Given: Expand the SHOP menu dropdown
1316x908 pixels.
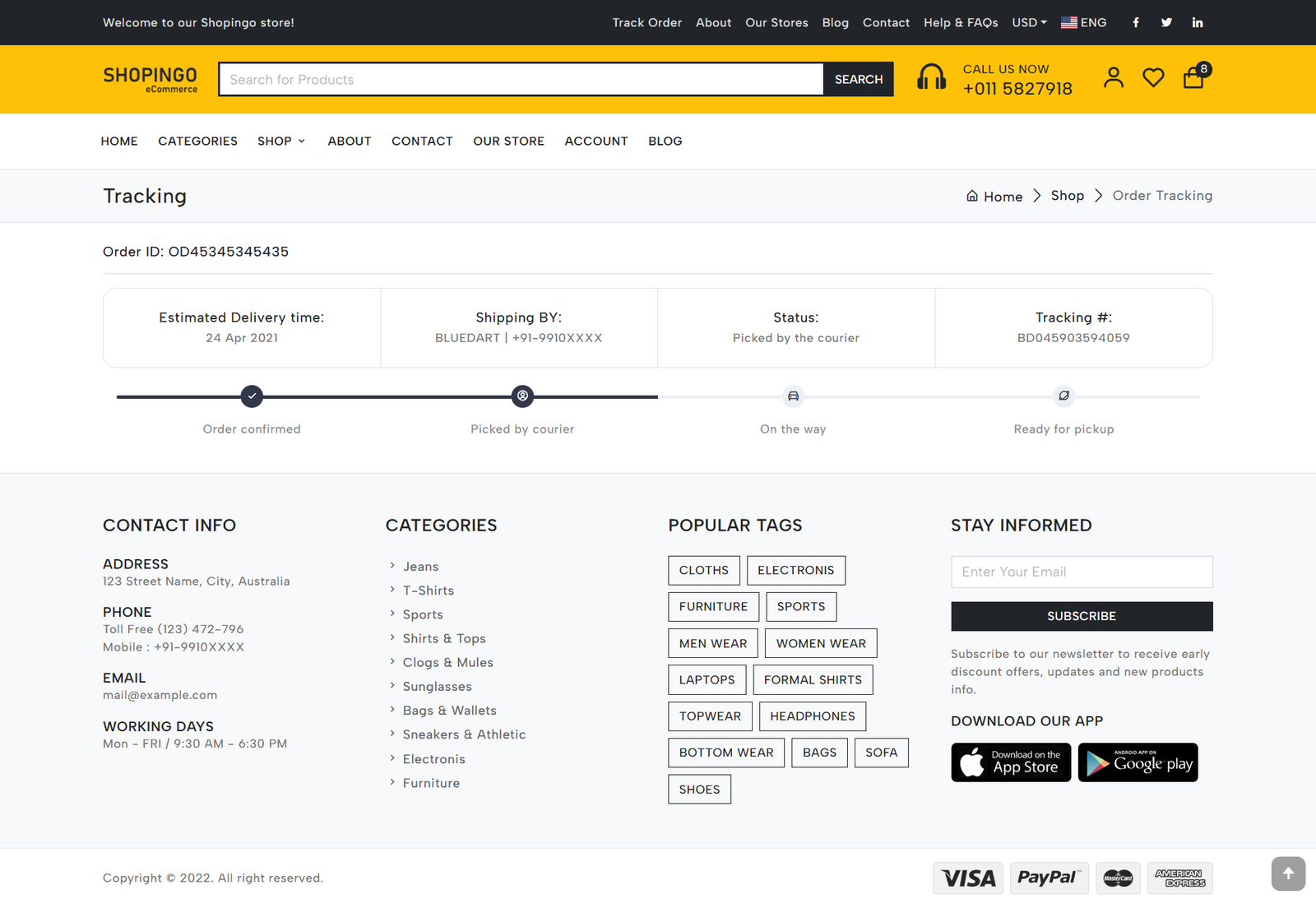Looking at the screenshot, I should click(x=281, y=141).
